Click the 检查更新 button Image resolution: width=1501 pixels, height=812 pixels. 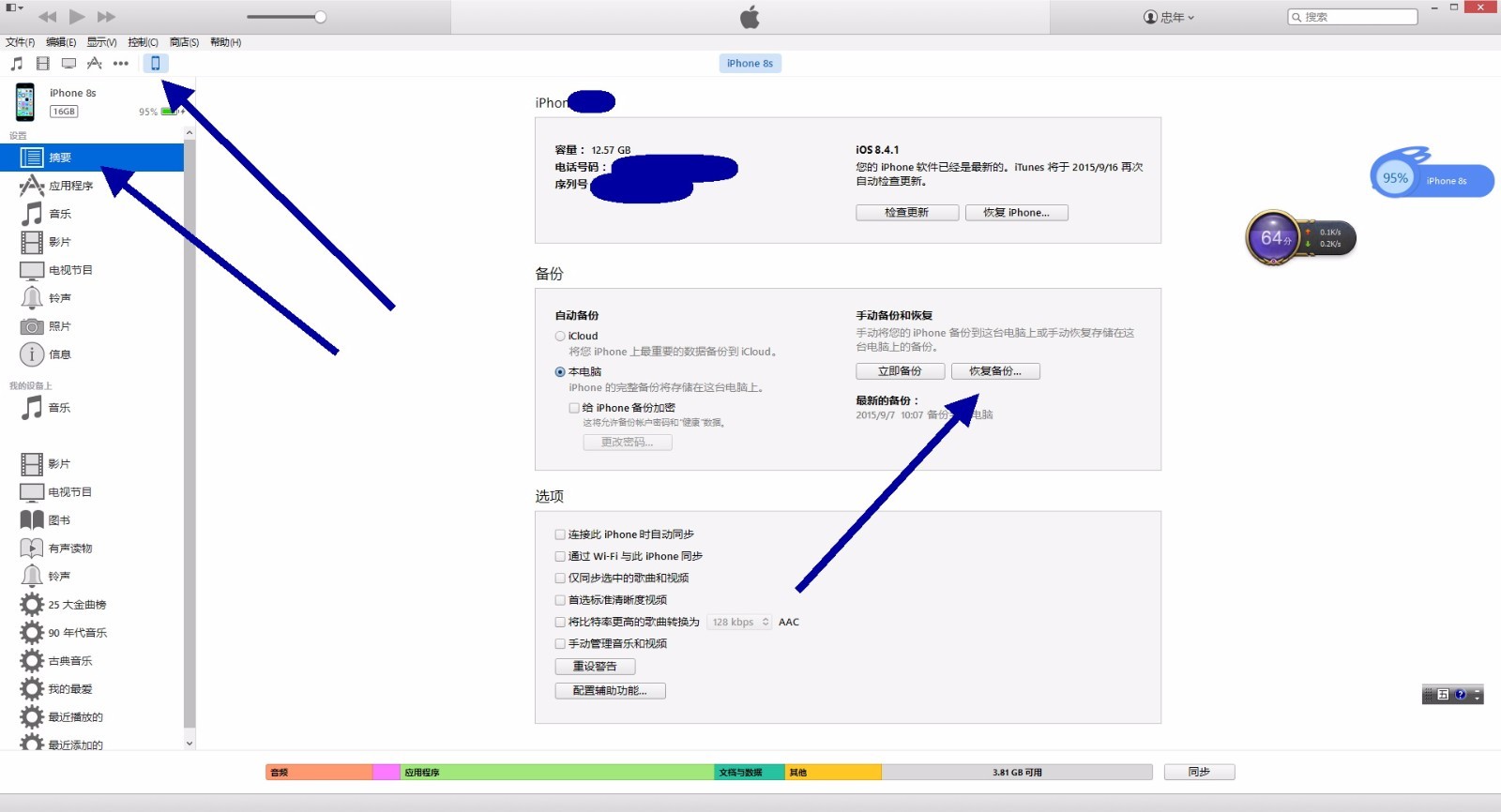907,213
